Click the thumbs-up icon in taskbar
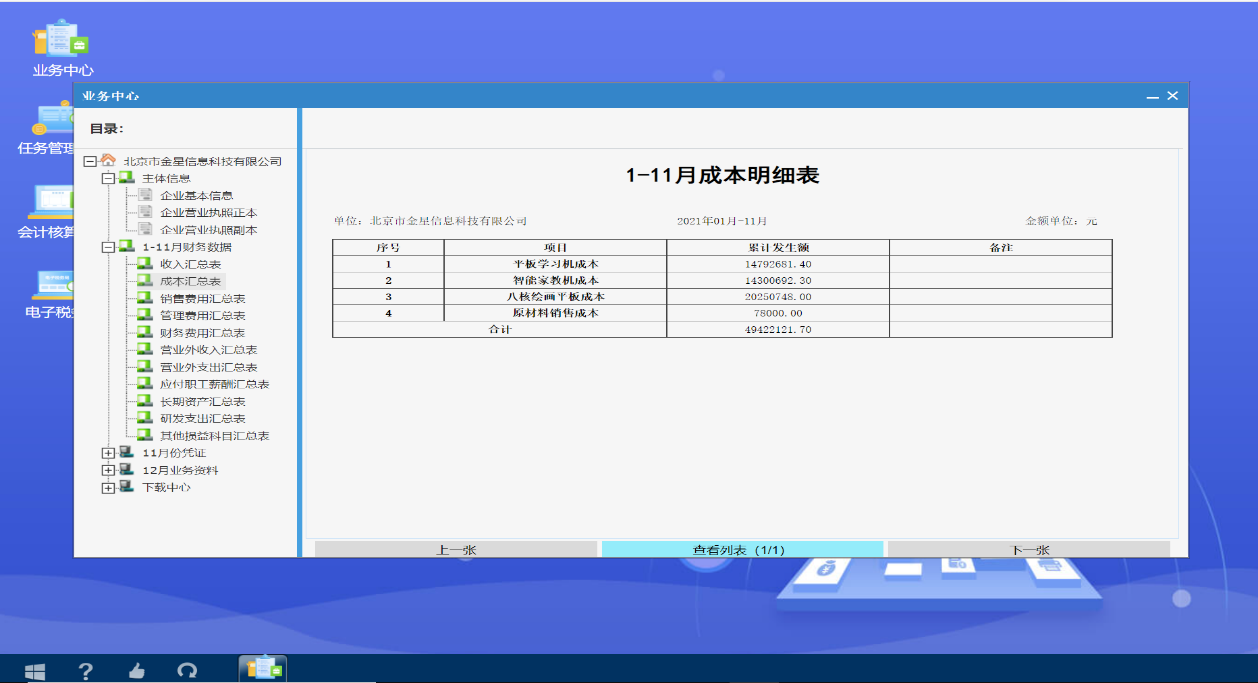This screenshot has width=1258, height=683. (x=136, y=671)
